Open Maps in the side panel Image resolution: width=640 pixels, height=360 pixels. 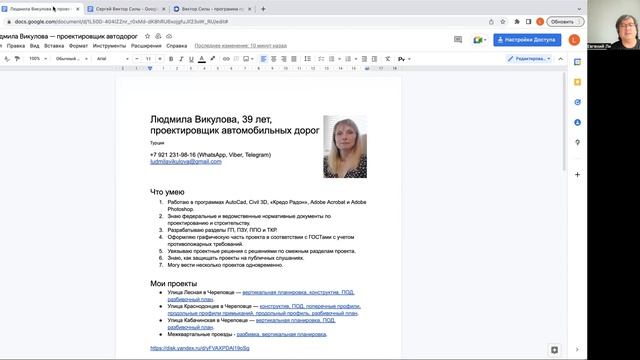[x=577, y=142]
